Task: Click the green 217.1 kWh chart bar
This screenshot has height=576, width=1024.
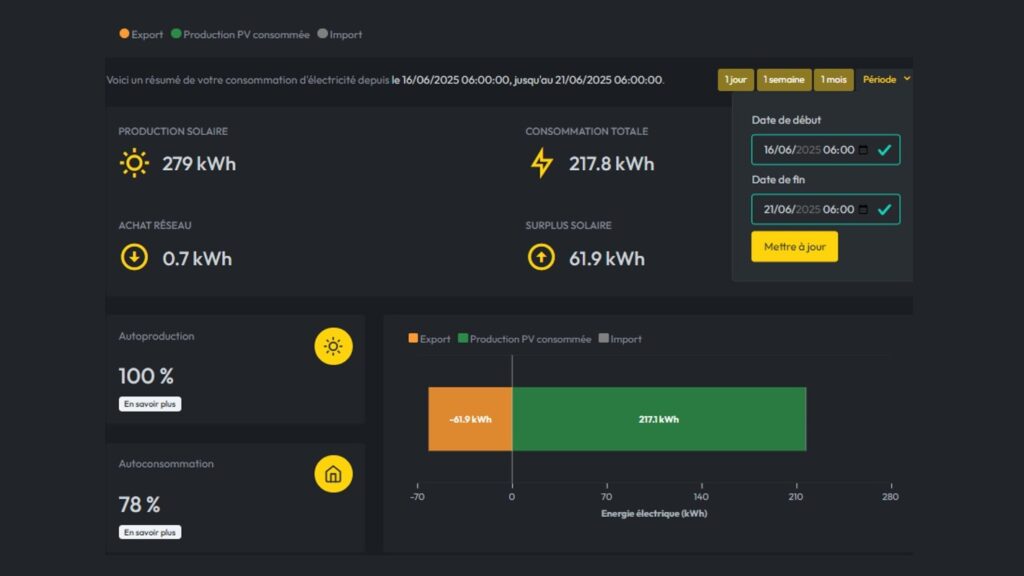Action: (x=658, y=419)
